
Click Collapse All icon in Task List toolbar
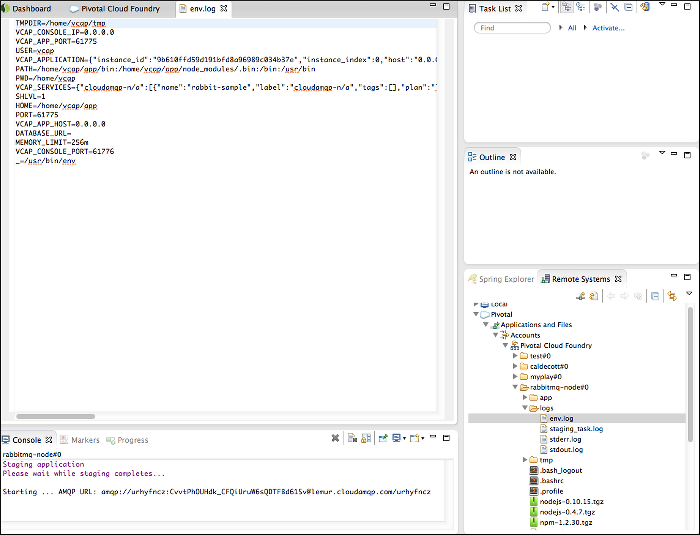(x=628, y=8)
